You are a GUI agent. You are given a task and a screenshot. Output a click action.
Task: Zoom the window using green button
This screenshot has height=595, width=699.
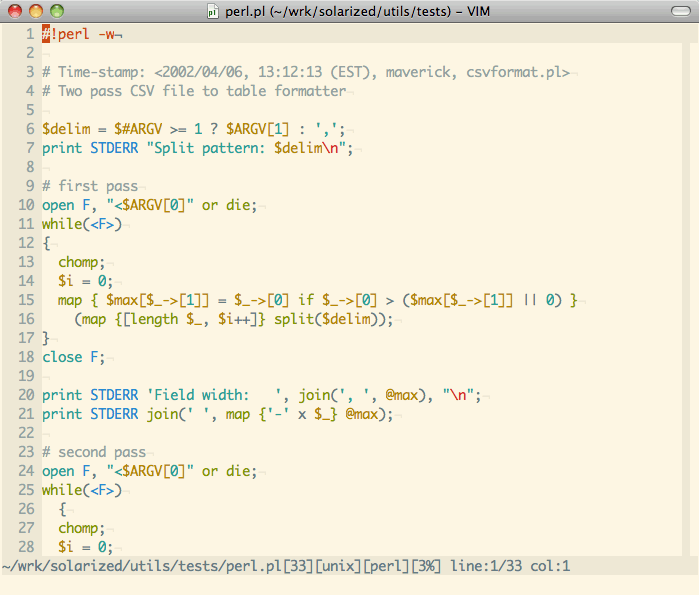click(x=56, y=11)
